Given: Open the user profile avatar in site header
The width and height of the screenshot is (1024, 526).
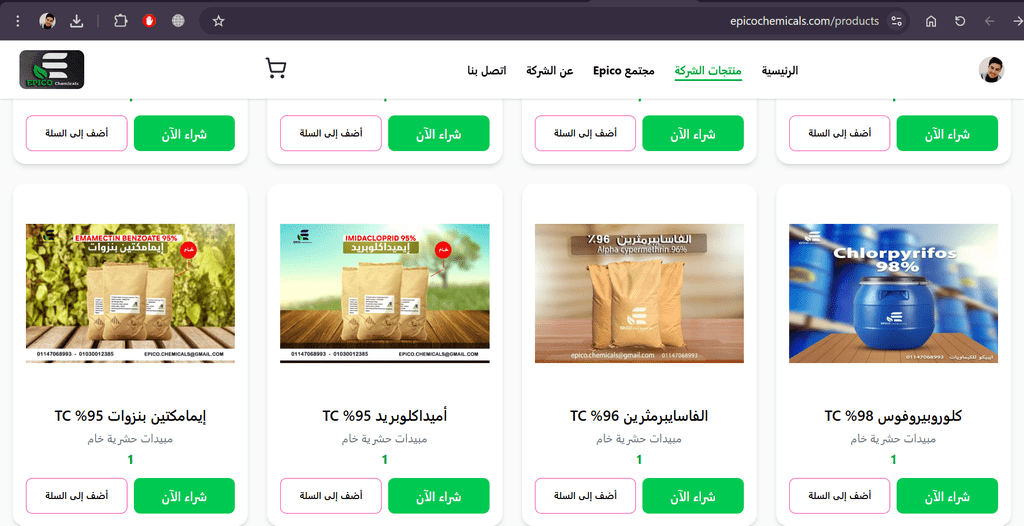Looking at the screenshot, I should coord(991,69).
